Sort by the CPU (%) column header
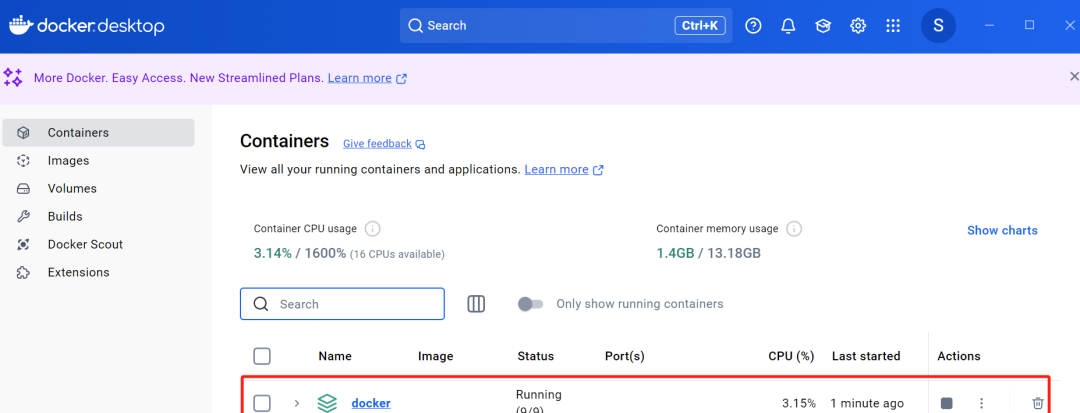Image resolution: width=1080 pixels, height=413 pixels. coord(791,356)
